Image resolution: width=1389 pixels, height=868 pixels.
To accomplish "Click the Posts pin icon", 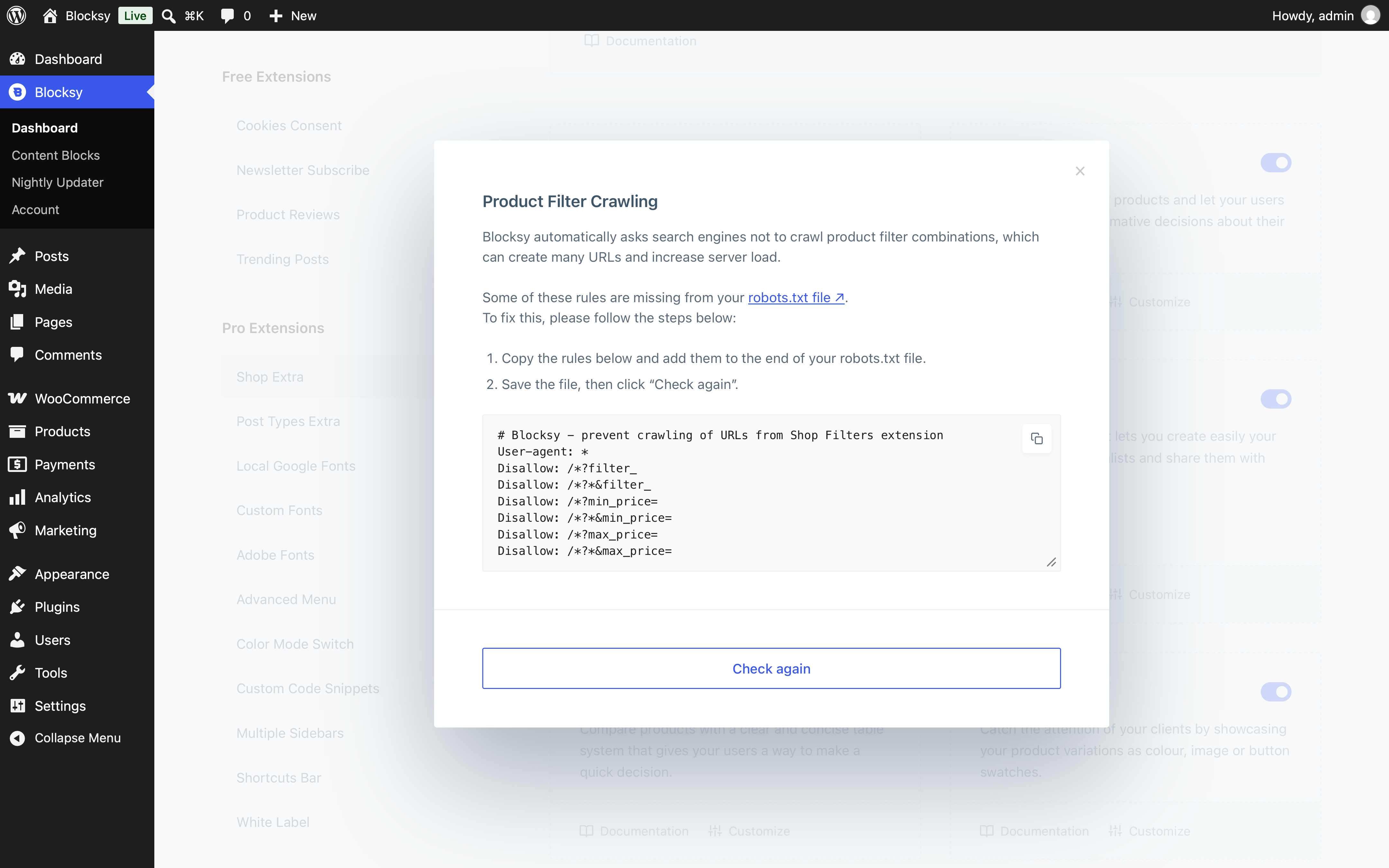I will 17,256.
